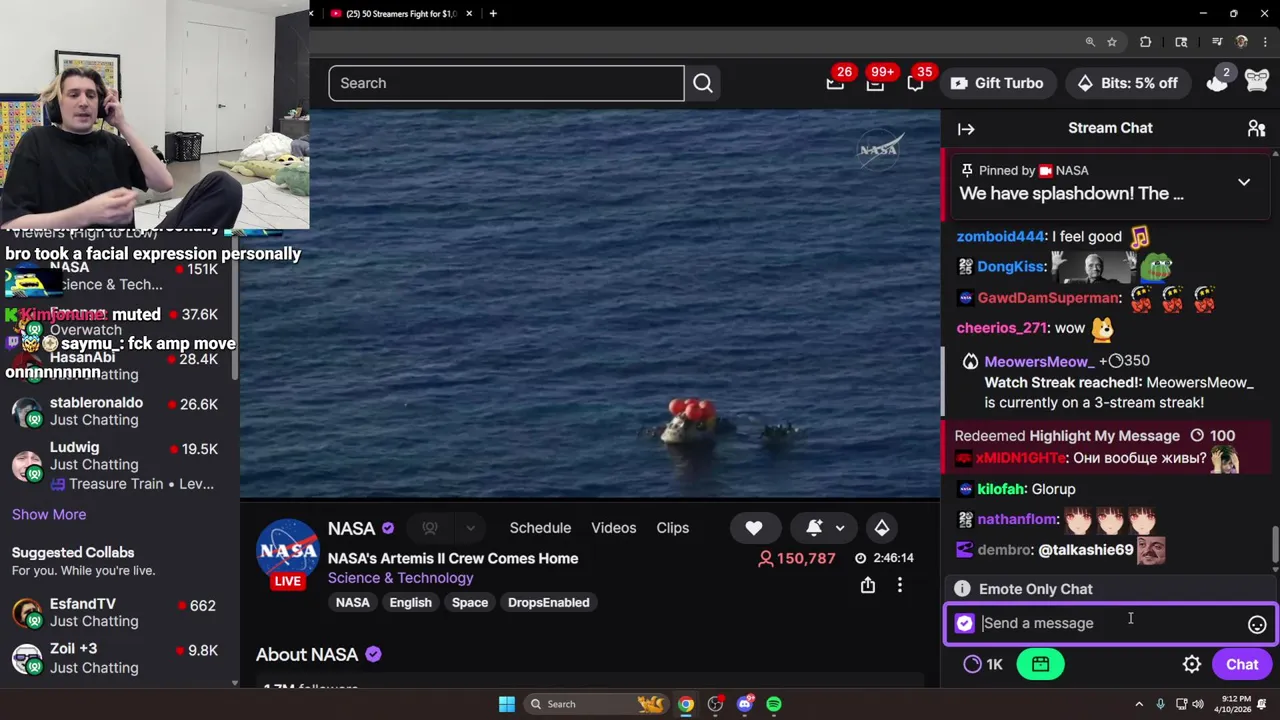This screenshot has height=720, width=1280.
Task: Click the taskbar Search box
Action: point(595,704)
